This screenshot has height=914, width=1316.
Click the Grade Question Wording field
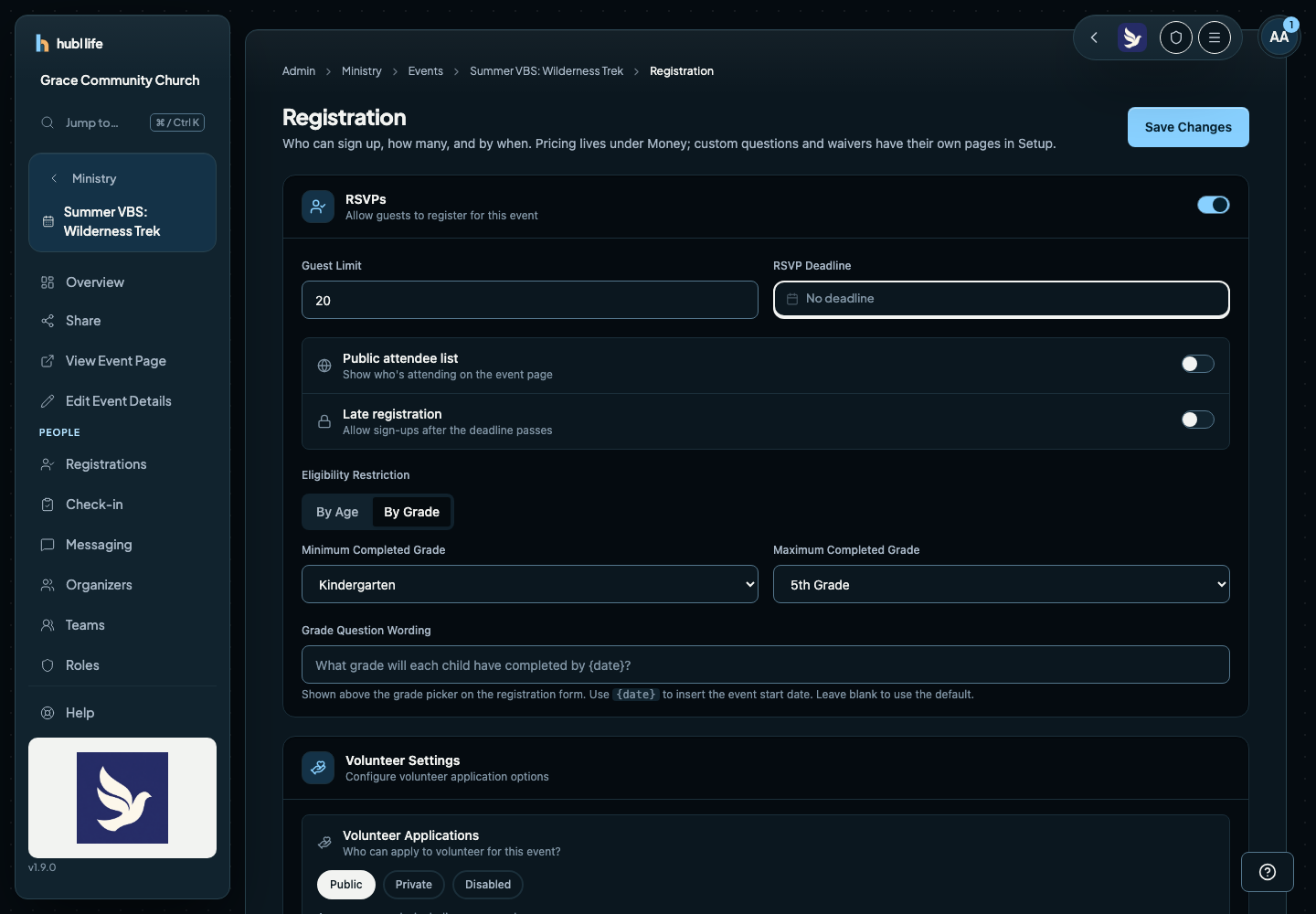click(x=766, y=664)
